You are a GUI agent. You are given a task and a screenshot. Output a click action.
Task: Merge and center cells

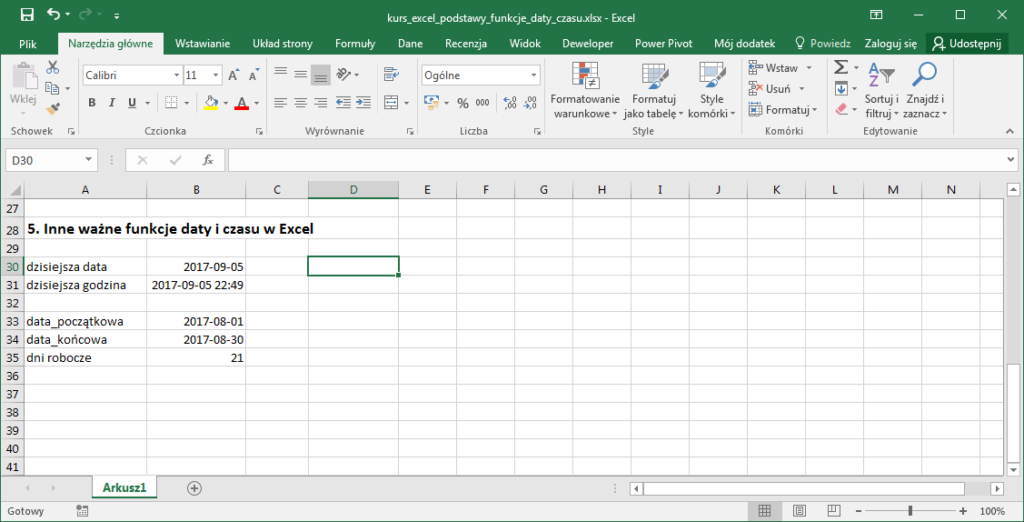click(391, 103)
